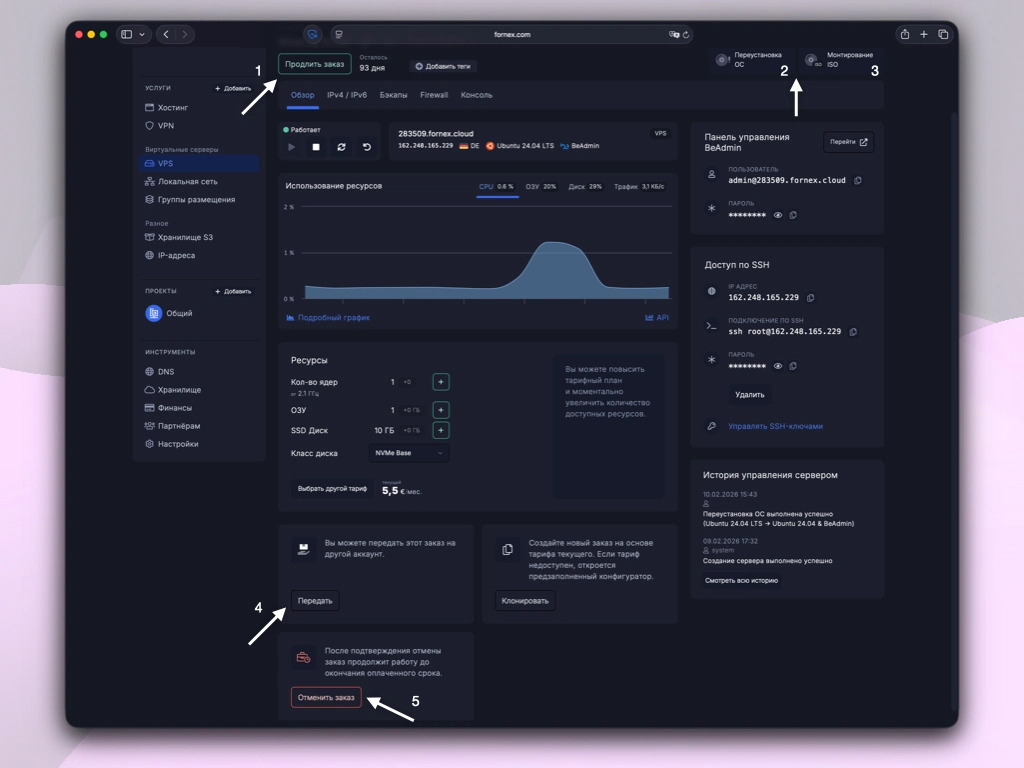This screenshot has height=768, width=1024.
Task: Open 'Хранилище' under Инструменты
Action: coord(179,390)
